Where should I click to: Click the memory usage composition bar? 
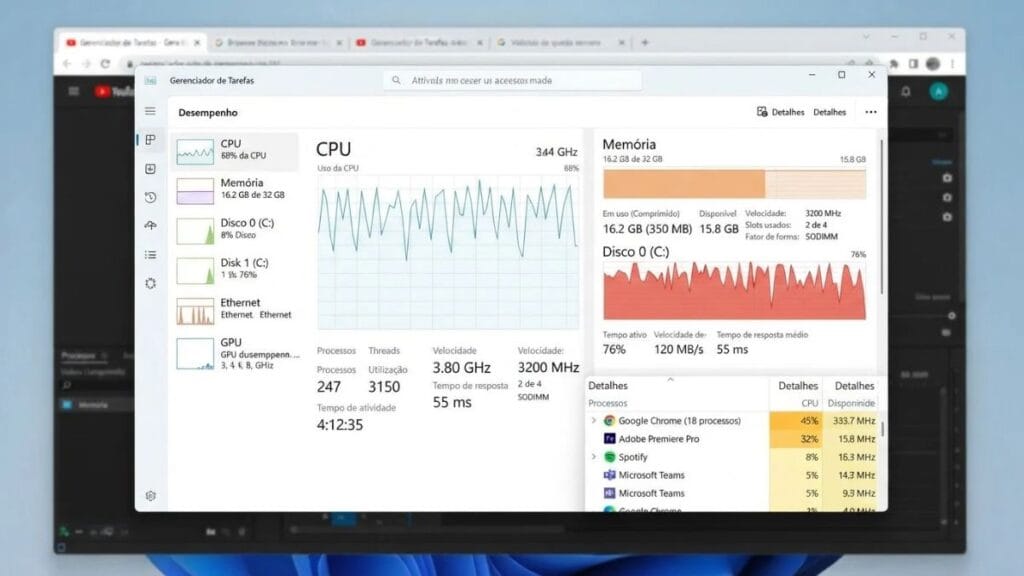click(734, 184)
